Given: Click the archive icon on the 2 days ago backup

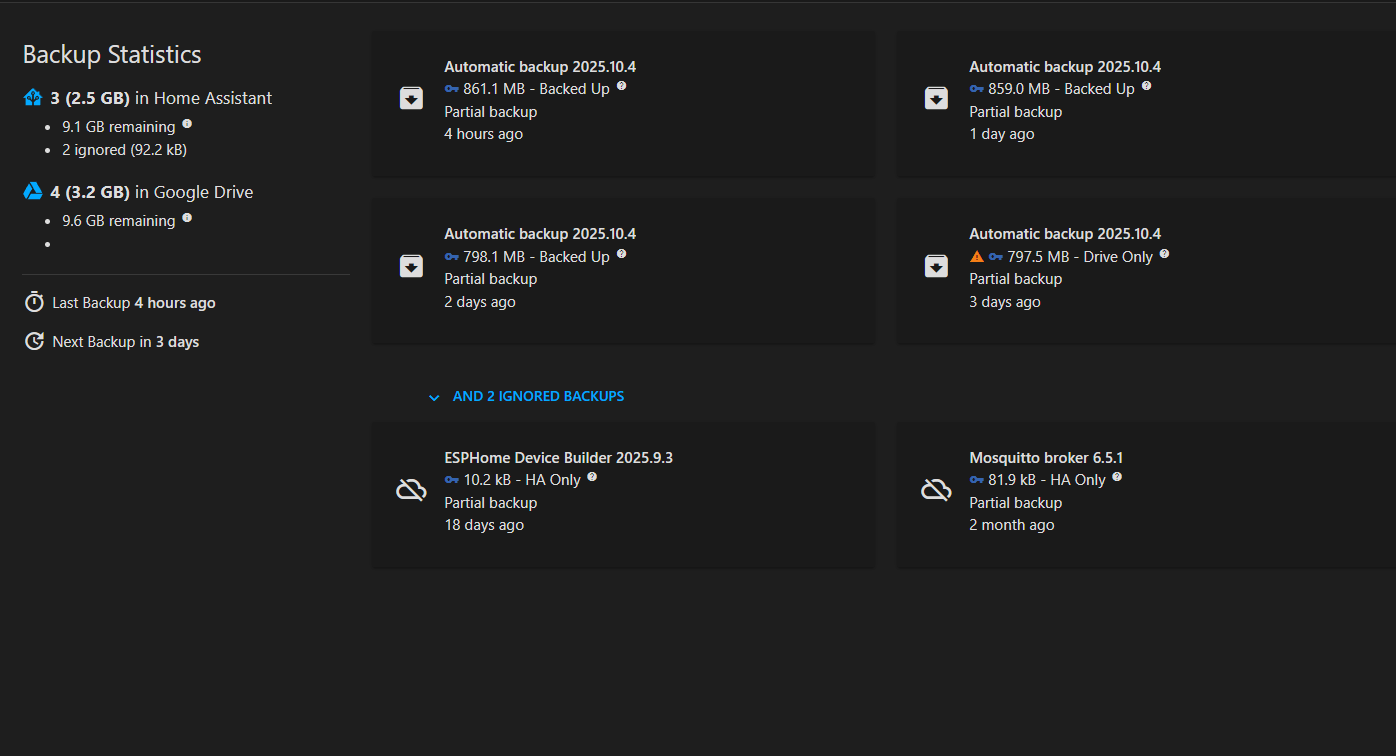Looking at the screenshot, I should point(411,266).
